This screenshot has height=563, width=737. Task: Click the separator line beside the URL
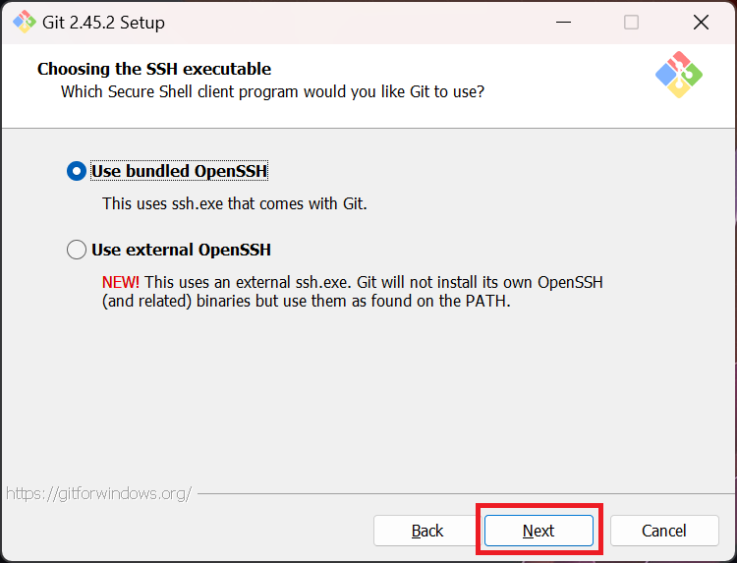[466, 493]
